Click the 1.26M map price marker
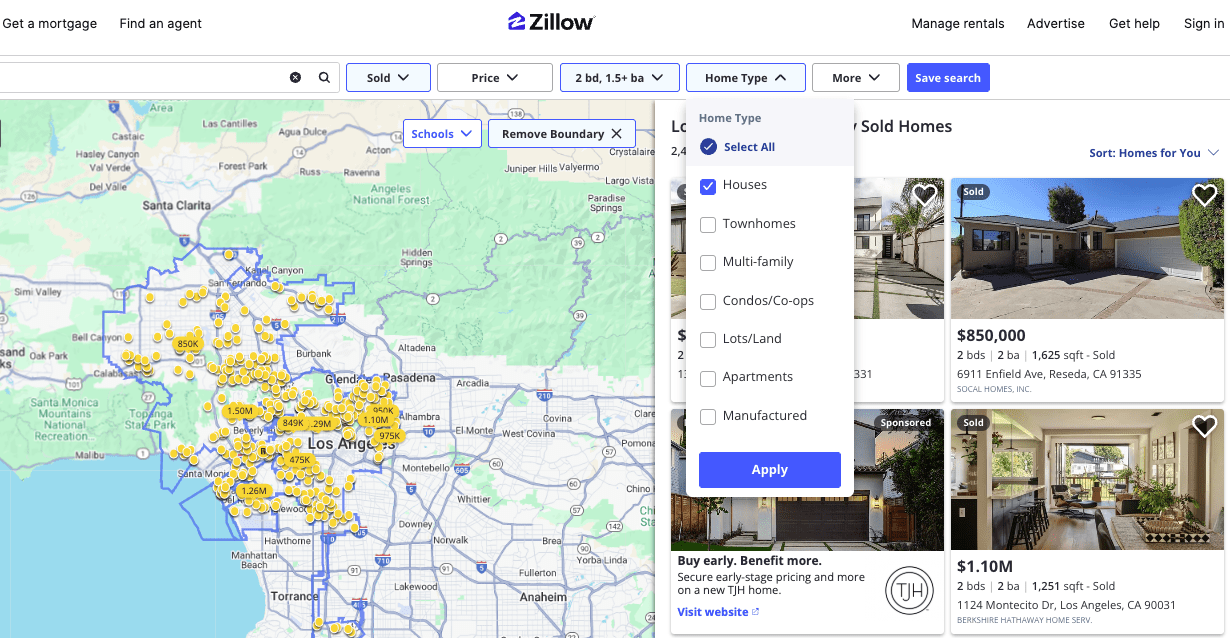Image resolution: width=1230 pixels, height=638 pixels. 253,491
